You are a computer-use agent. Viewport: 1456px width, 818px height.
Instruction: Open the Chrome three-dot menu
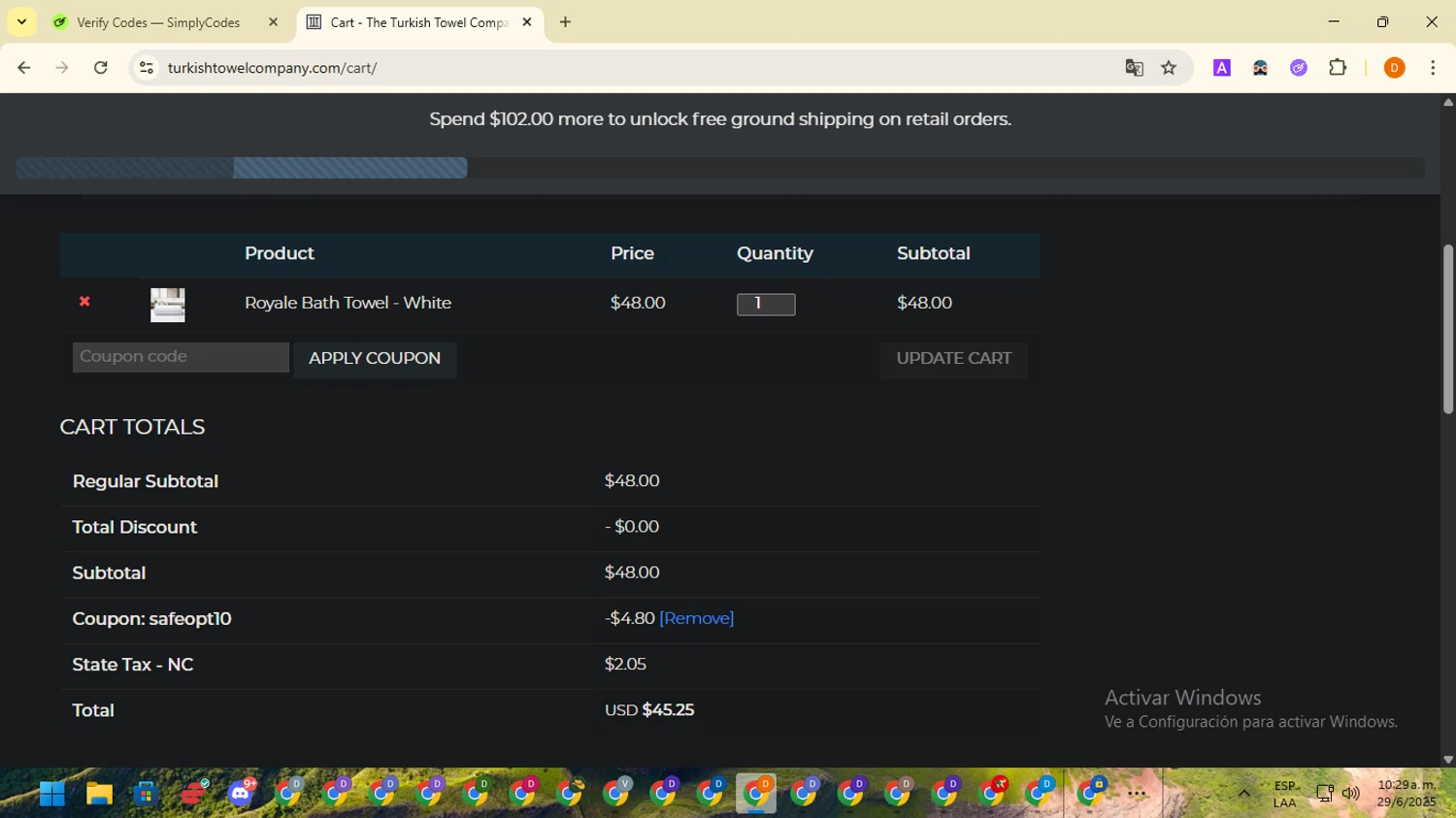1433,68
